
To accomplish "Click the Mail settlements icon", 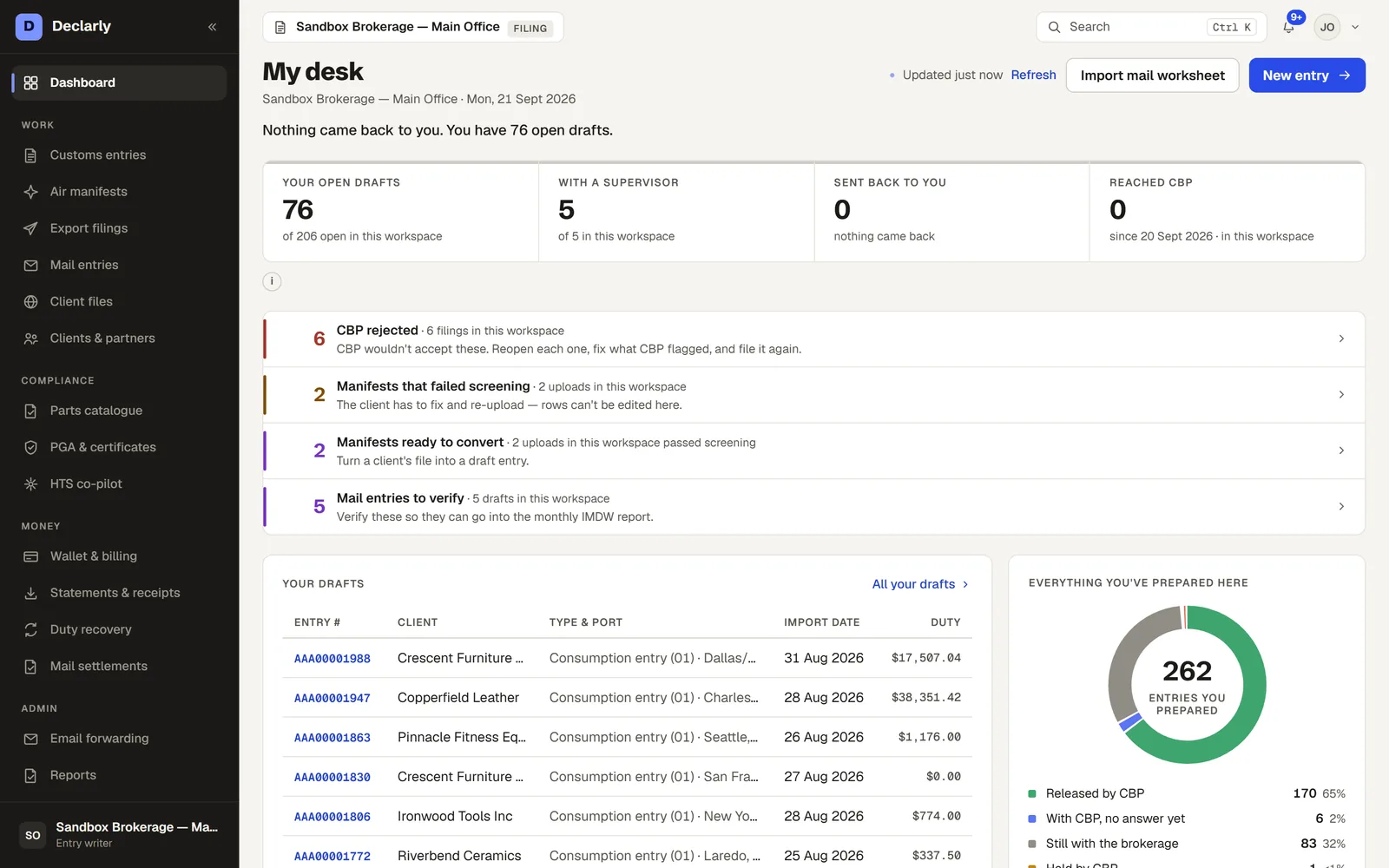I will (x=30, y=667).
